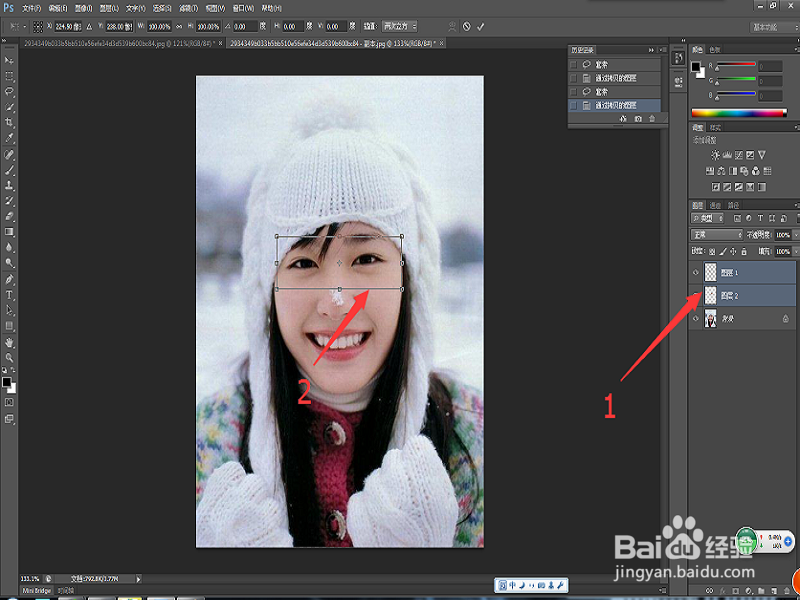Commit the transform with checkmark

pyautogui.click(x=481, y=27)
